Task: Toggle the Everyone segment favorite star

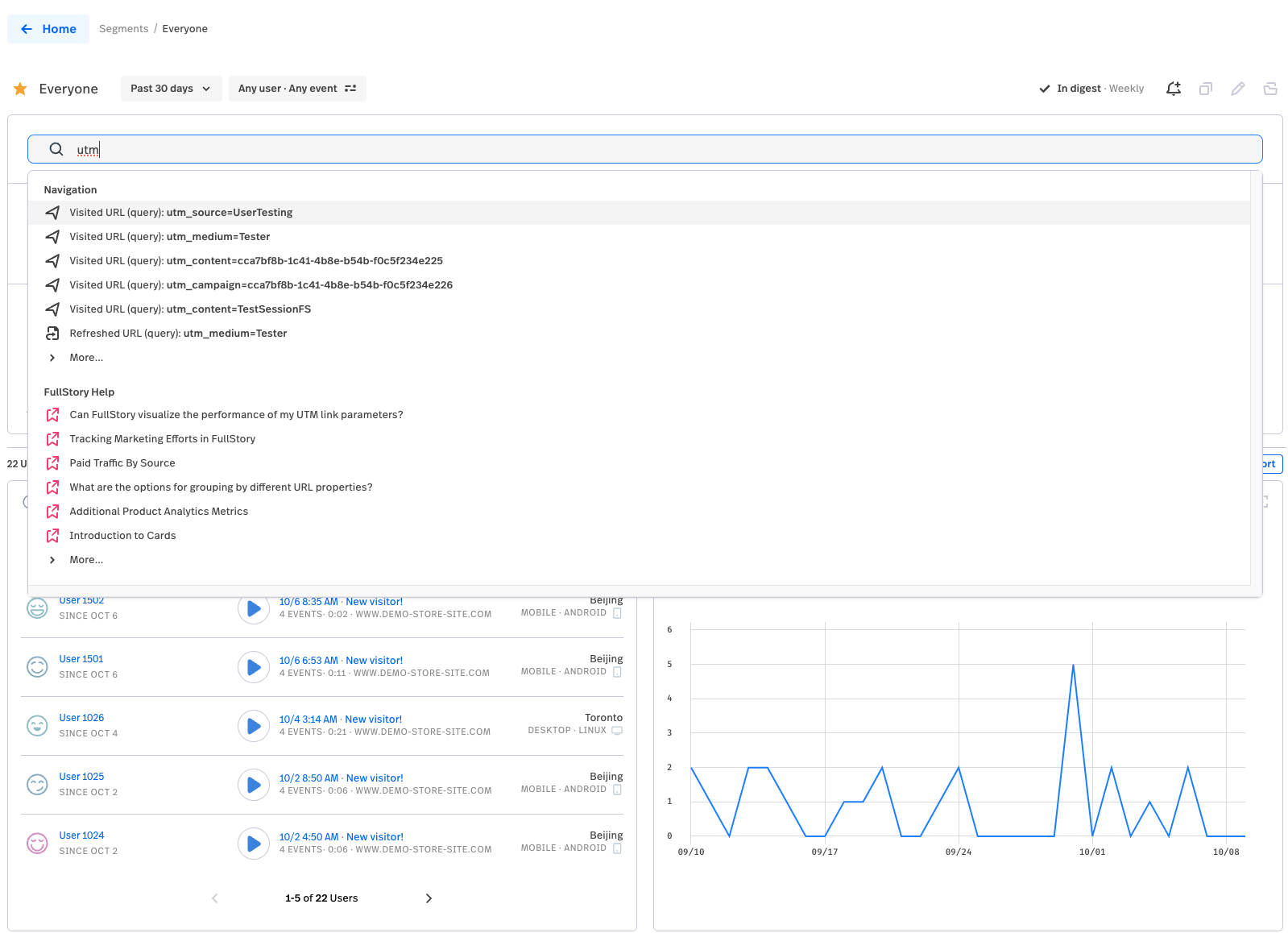Action: pos(20,89)
